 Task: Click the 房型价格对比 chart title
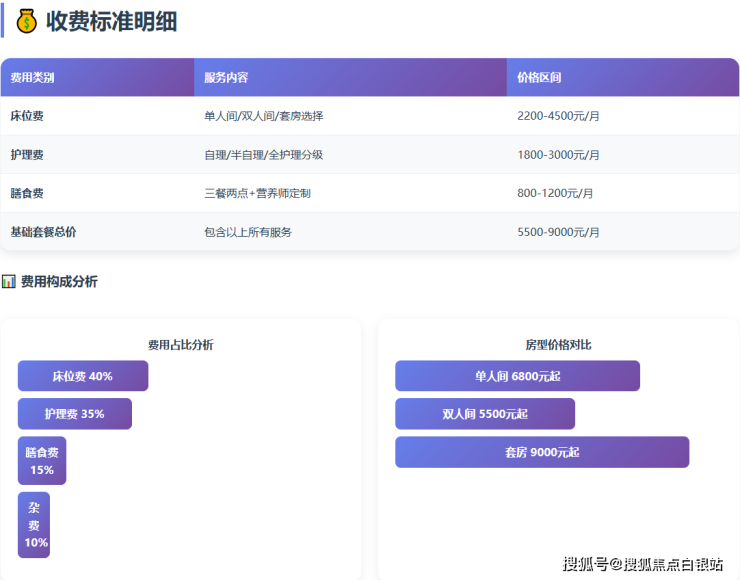(558, 344)
